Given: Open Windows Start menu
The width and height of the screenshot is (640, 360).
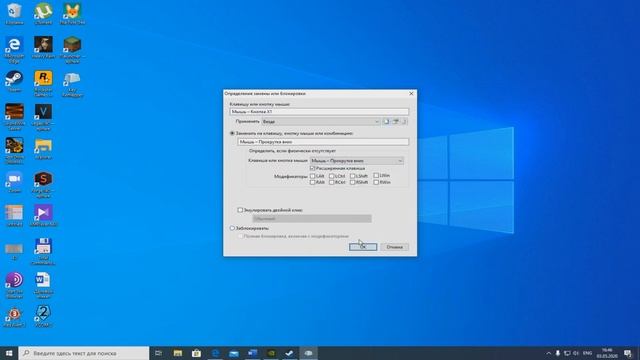Looking at the screenshot, I should (x=9, y=353).
